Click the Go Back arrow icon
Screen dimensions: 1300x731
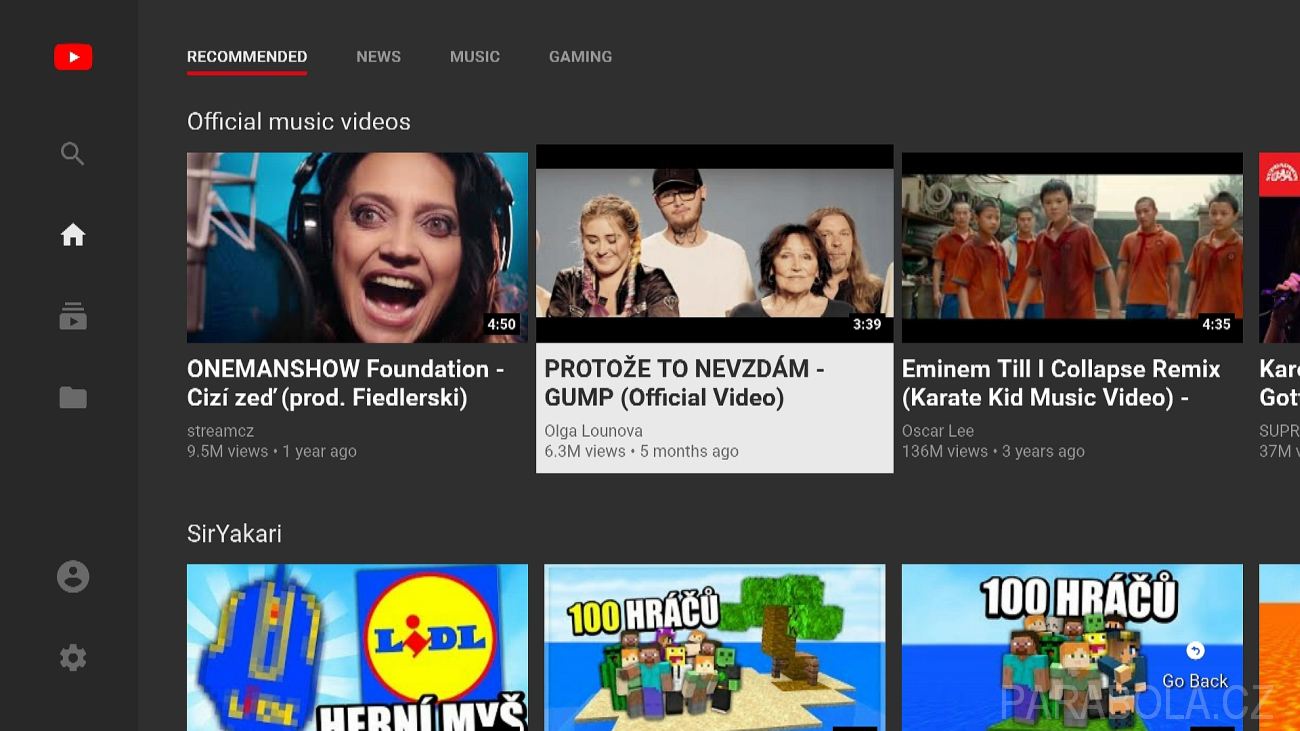tap(1195, 651)
